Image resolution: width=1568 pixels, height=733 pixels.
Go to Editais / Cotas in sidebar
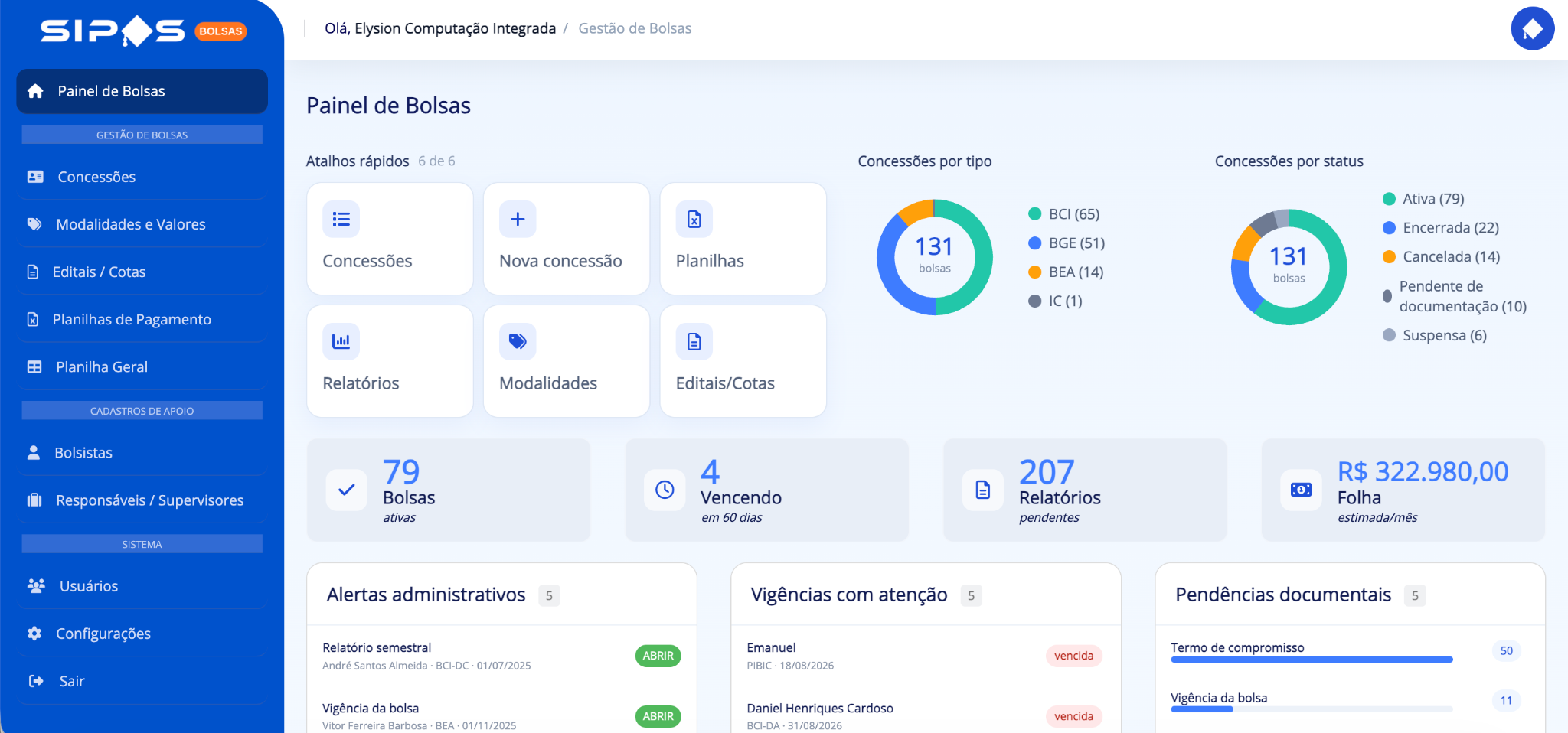(142, 272)
